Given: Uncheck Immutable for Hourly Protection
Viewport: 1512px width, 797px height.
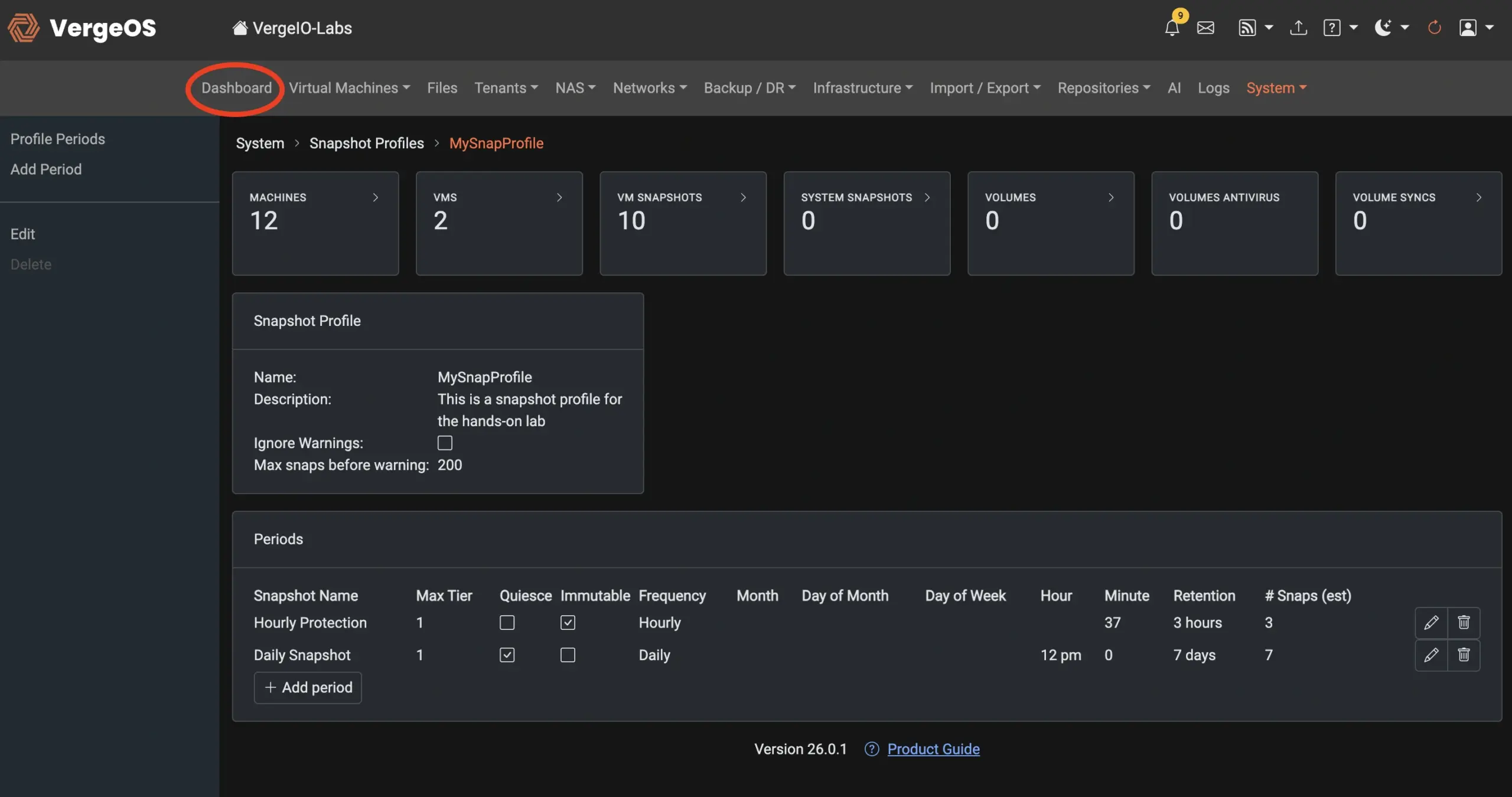Looking at the screenshot, I should point(568,622).
